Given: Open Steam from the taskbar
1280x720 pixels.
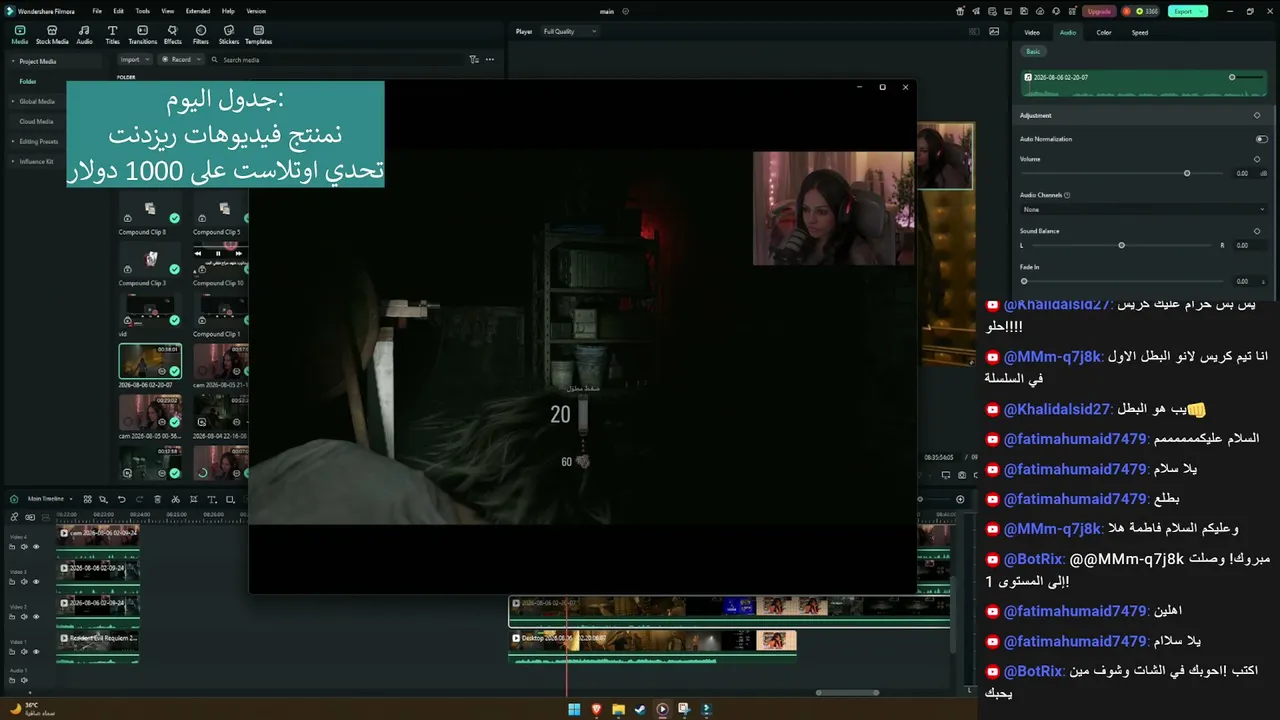Looking at the screenshot, I should (640, 709).
